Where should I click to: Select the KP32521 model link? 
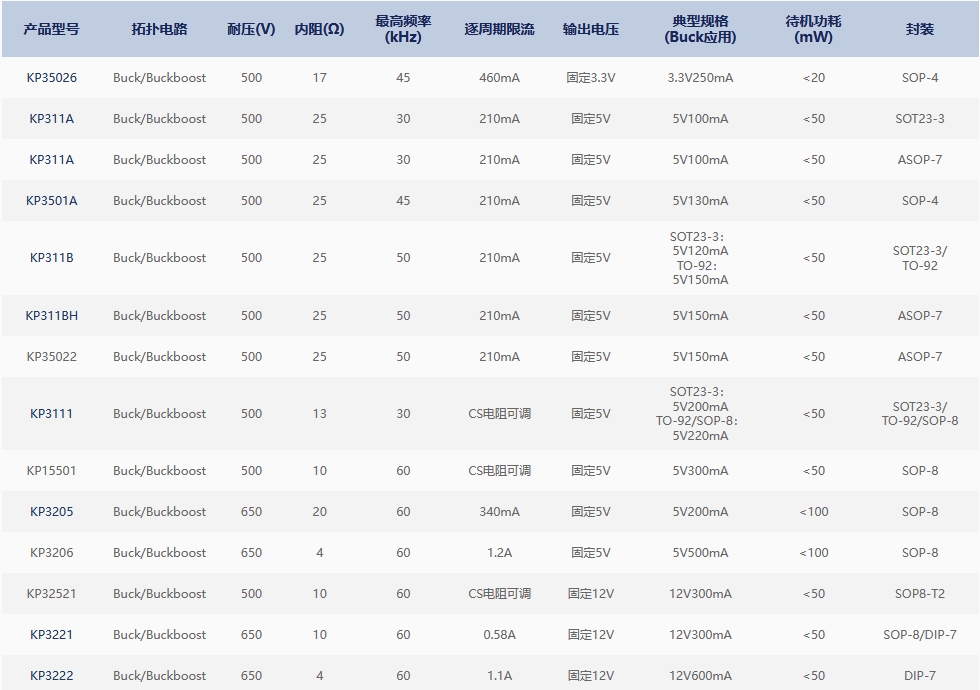point(51,593)
